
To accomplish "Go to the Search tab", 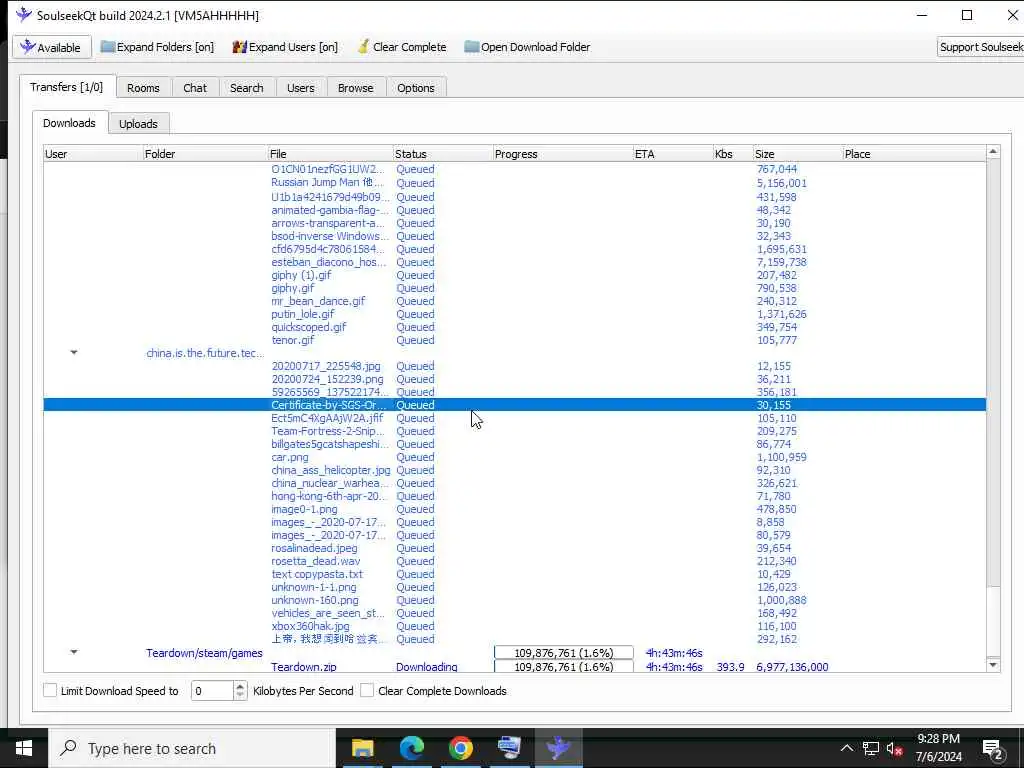I will [x=246, y=88].
